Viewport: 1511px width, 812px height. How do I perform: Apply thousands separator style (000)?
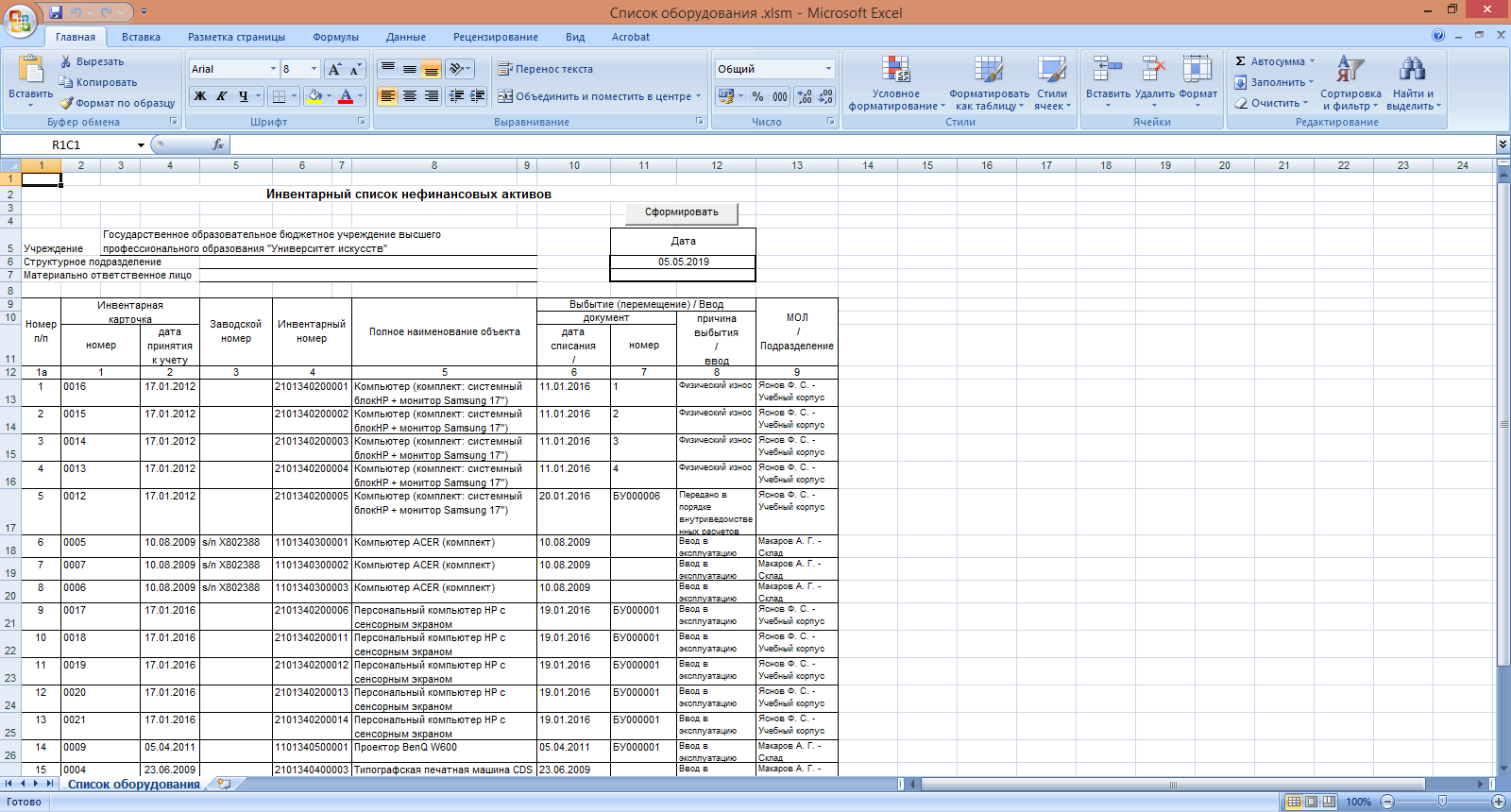780,96
